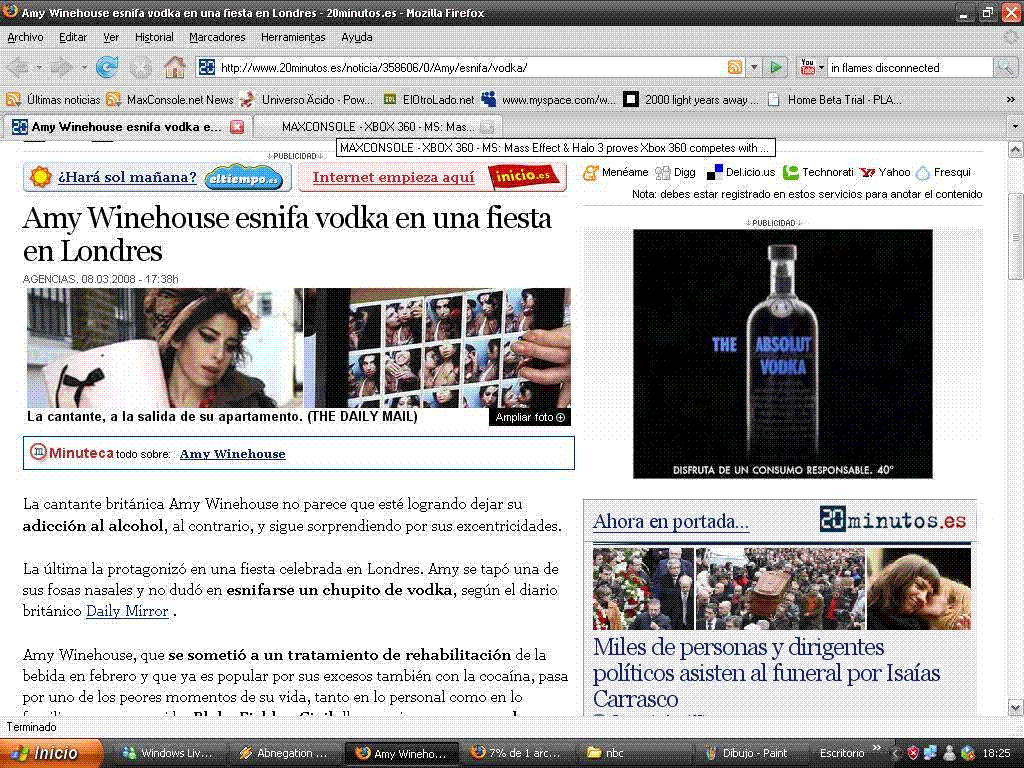1024x768 pixels.
Task: Click the page scrollbar up arrow
Action: click(1015, 150)
